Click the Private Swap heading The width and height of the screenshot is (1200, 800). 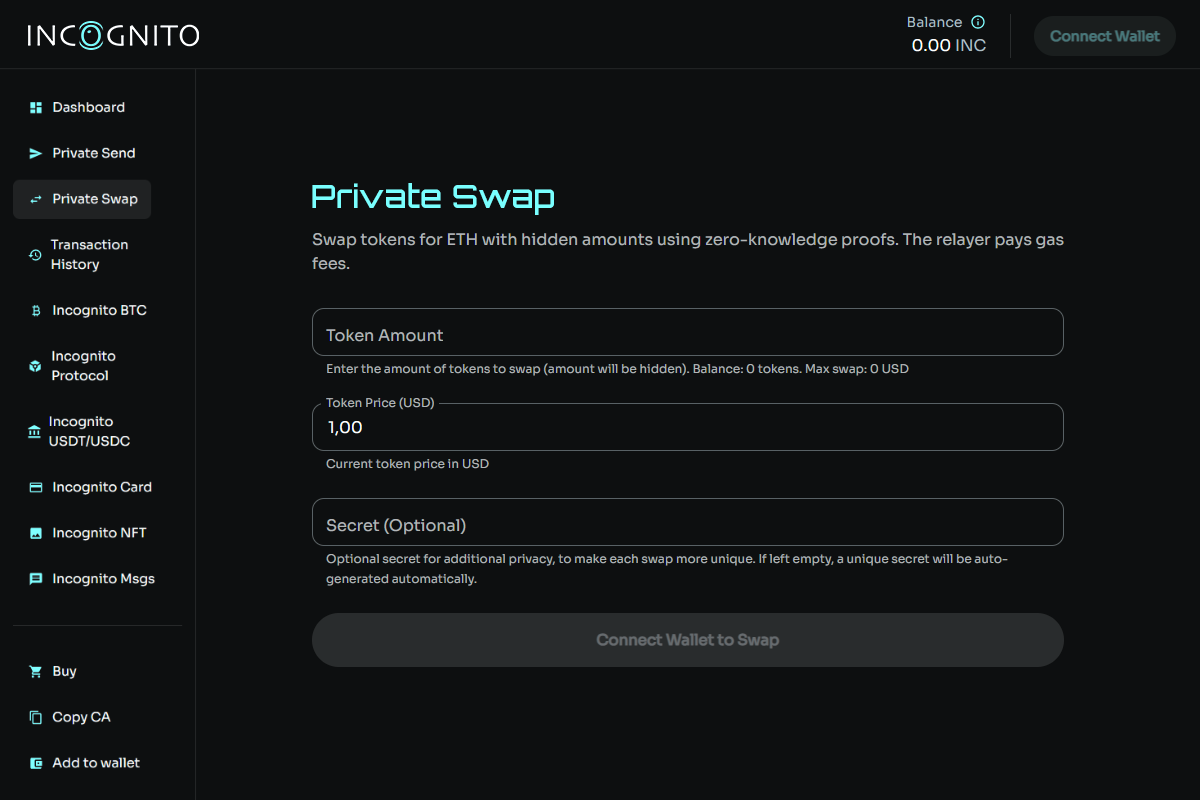click(x=433, y=197)
